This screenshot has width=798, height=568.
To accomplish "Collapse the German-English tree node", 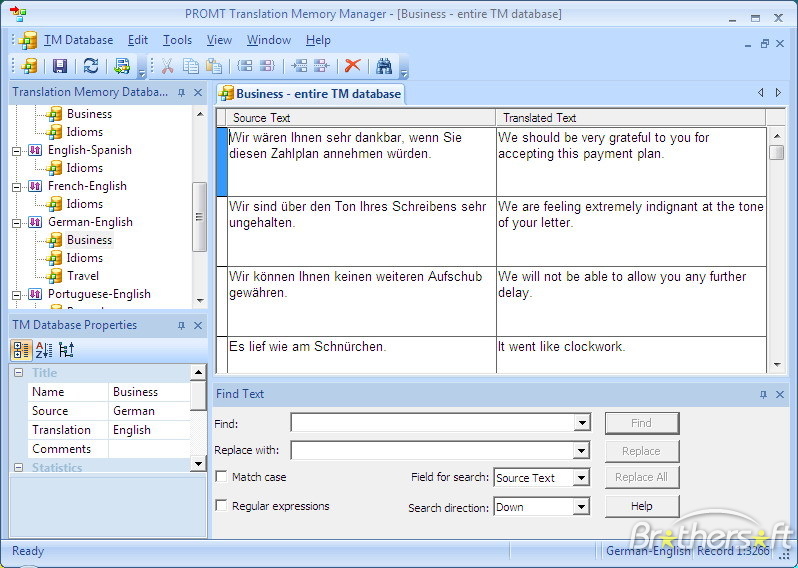I will [17, 222].
